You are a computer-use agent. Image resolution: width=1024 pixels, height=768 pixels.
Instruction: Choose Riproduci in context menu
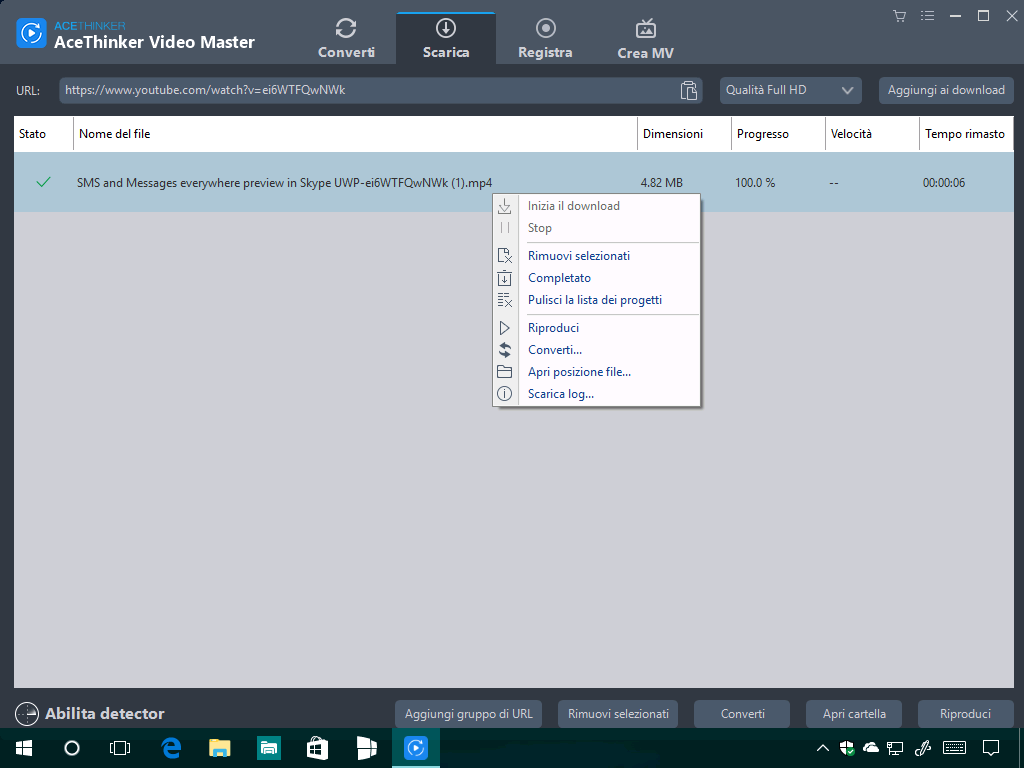[x=596, y=328]
